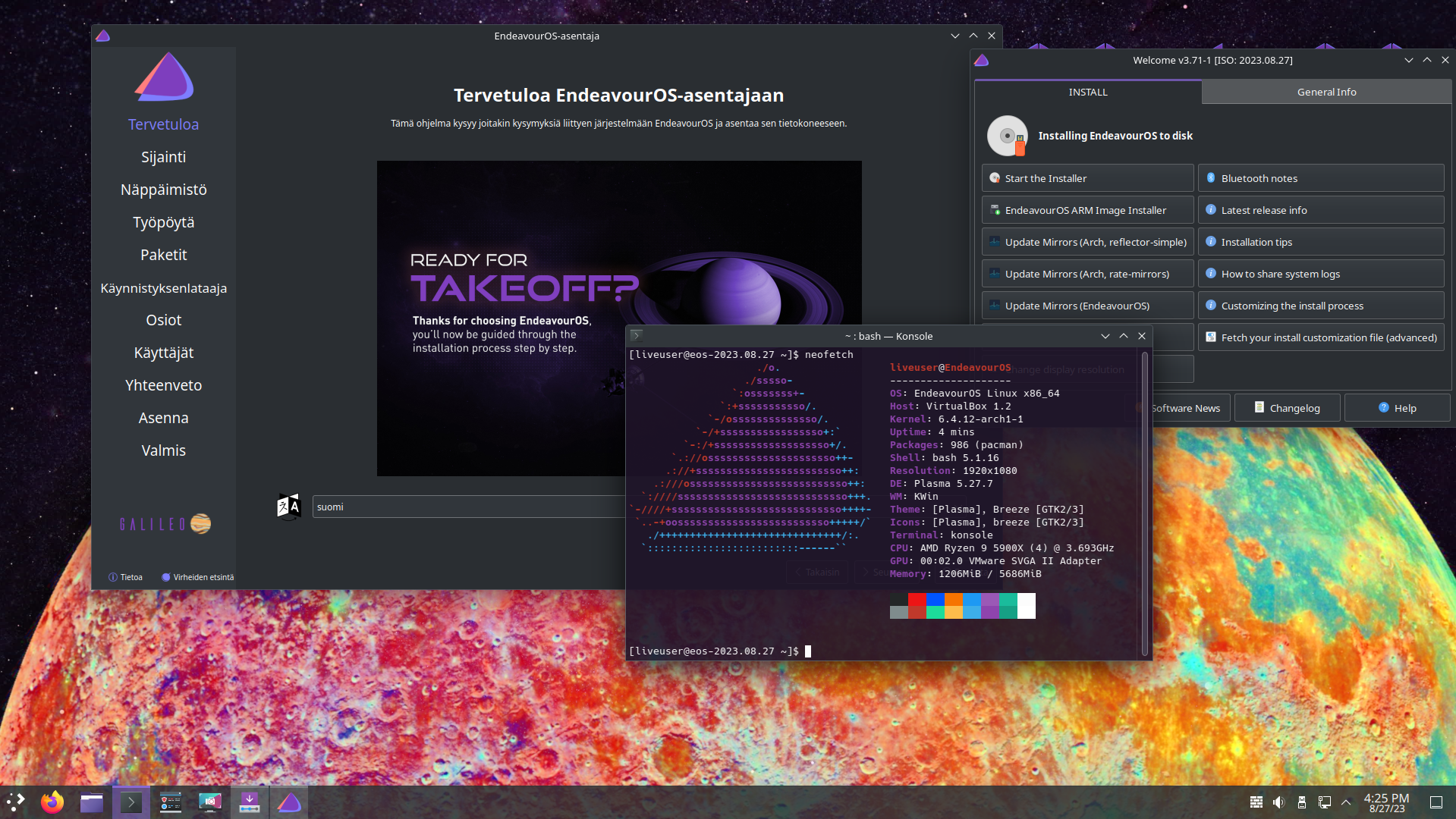Image resolution: width=1456 pixels, height=819 pixels.
Task: Open the Welcome app taskbar icon
Action: coord(171,802)
